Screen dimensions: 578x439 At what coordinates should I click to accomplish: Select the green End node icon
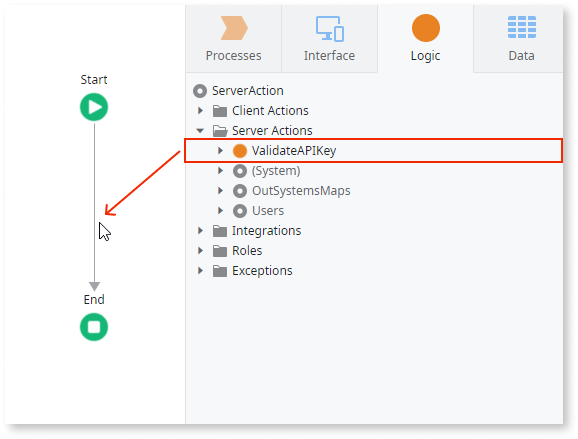pos(94,327)
